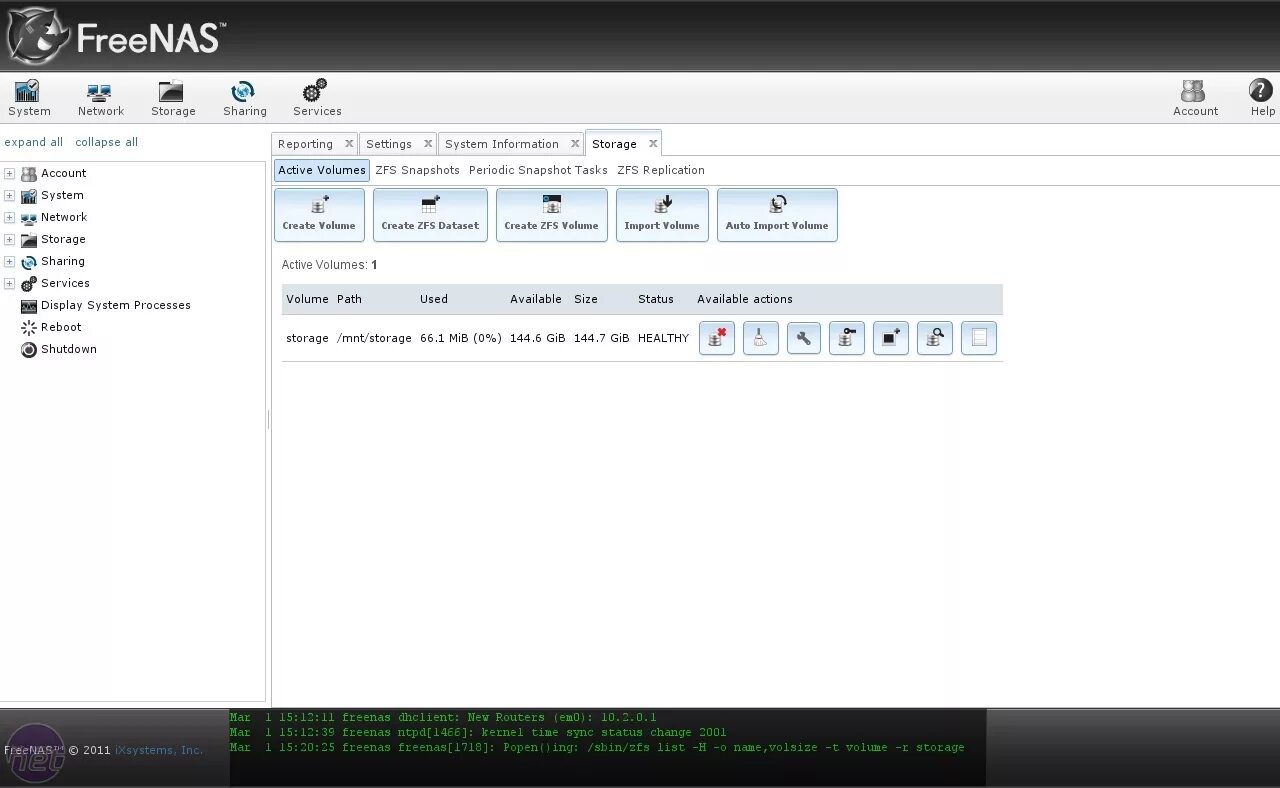1280x788 pixels.
Task: Select the Active Volumes sub-tab
Action: point(322,170)
